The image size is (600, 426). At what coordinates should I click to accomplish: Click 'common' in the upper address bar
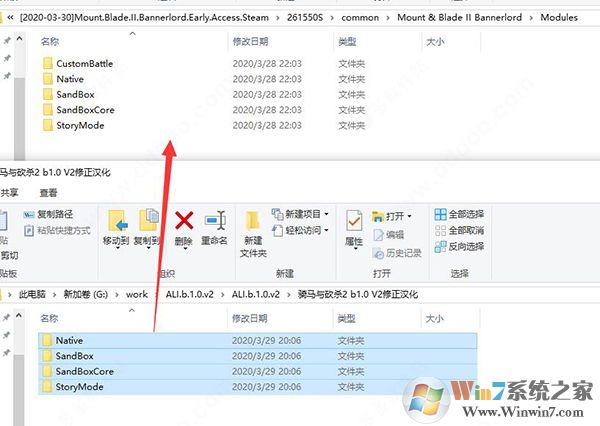pos(360,18)
